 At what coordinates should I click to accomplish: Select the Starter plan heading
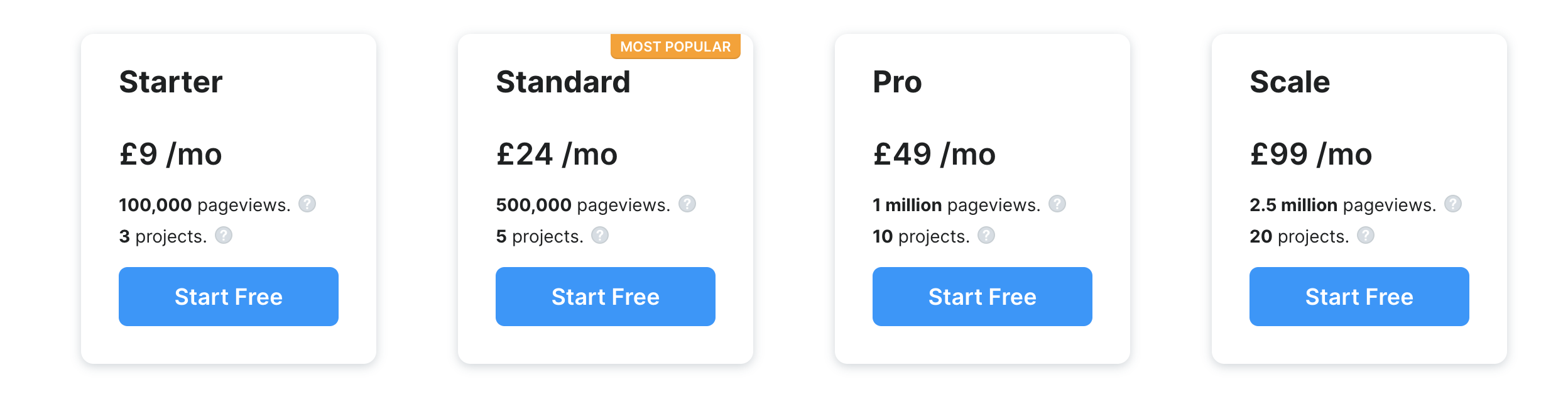[171, 82]
